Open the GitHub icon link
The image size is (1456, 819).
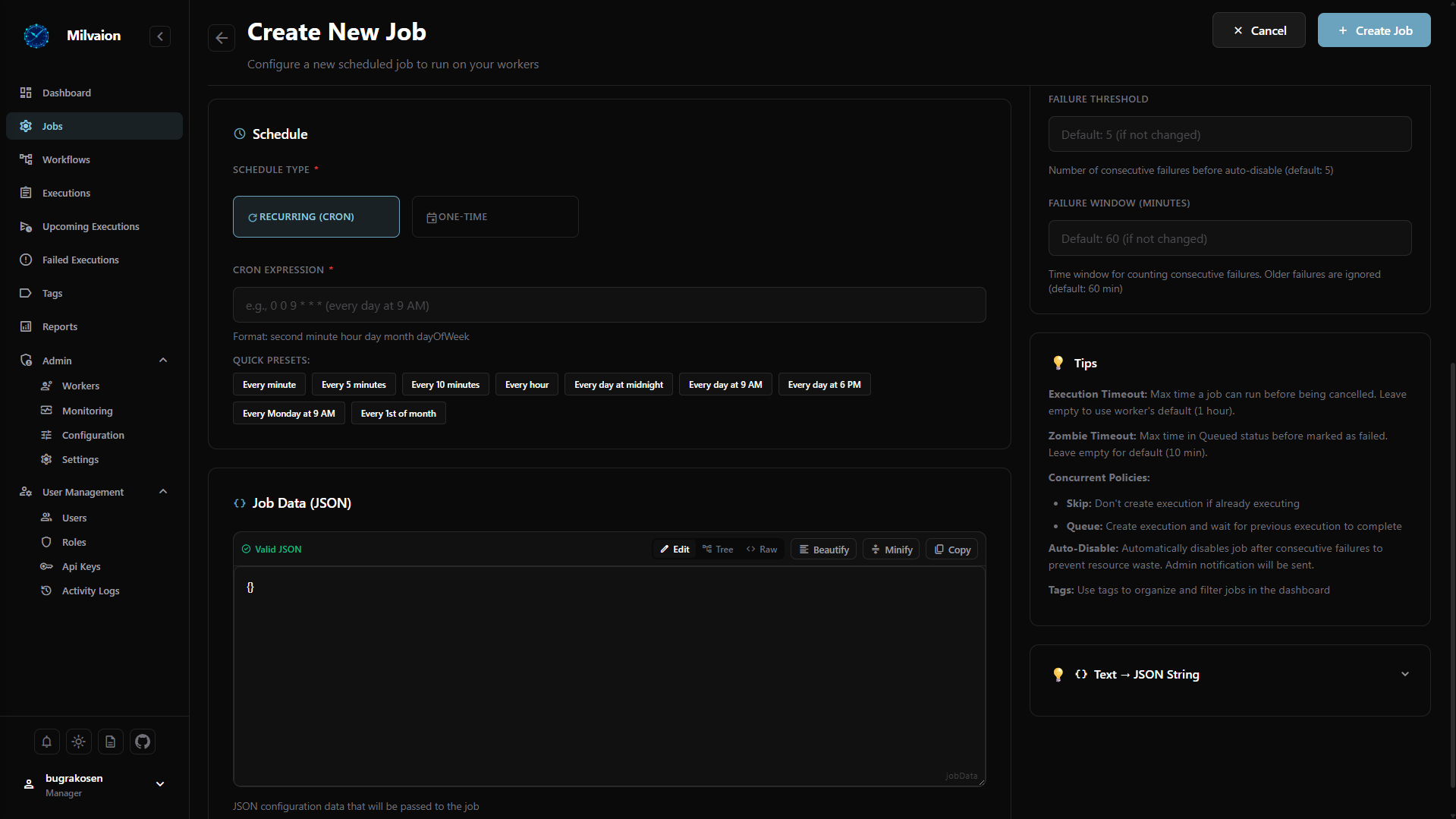(x=143, y=742)
